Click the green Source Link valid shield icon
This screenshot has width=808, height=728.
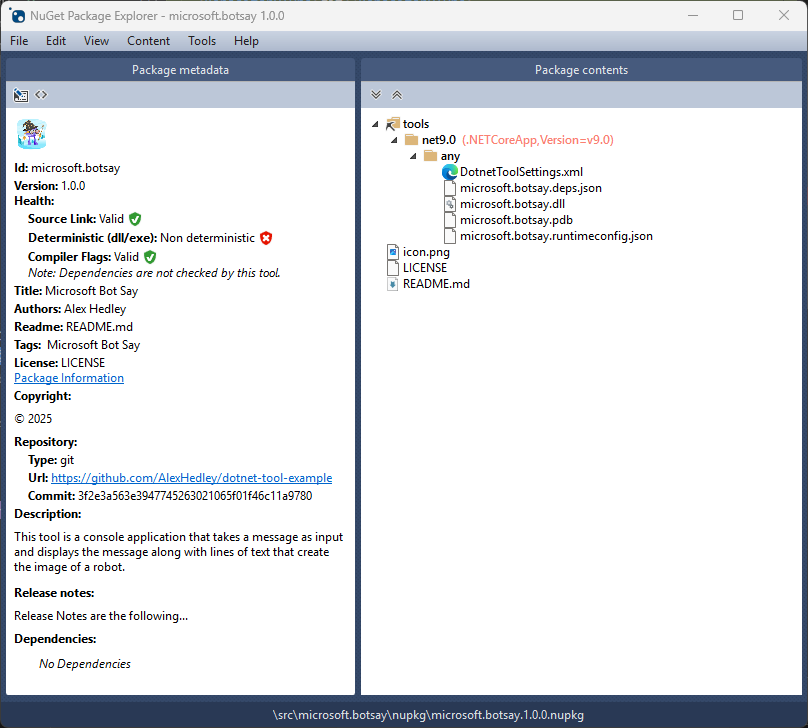coord(135,219)
